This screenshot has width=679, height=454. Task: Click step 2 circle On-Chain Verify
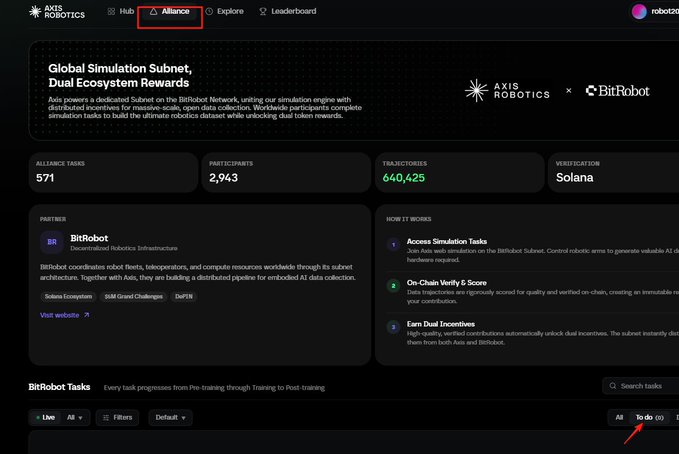point(393,286)
